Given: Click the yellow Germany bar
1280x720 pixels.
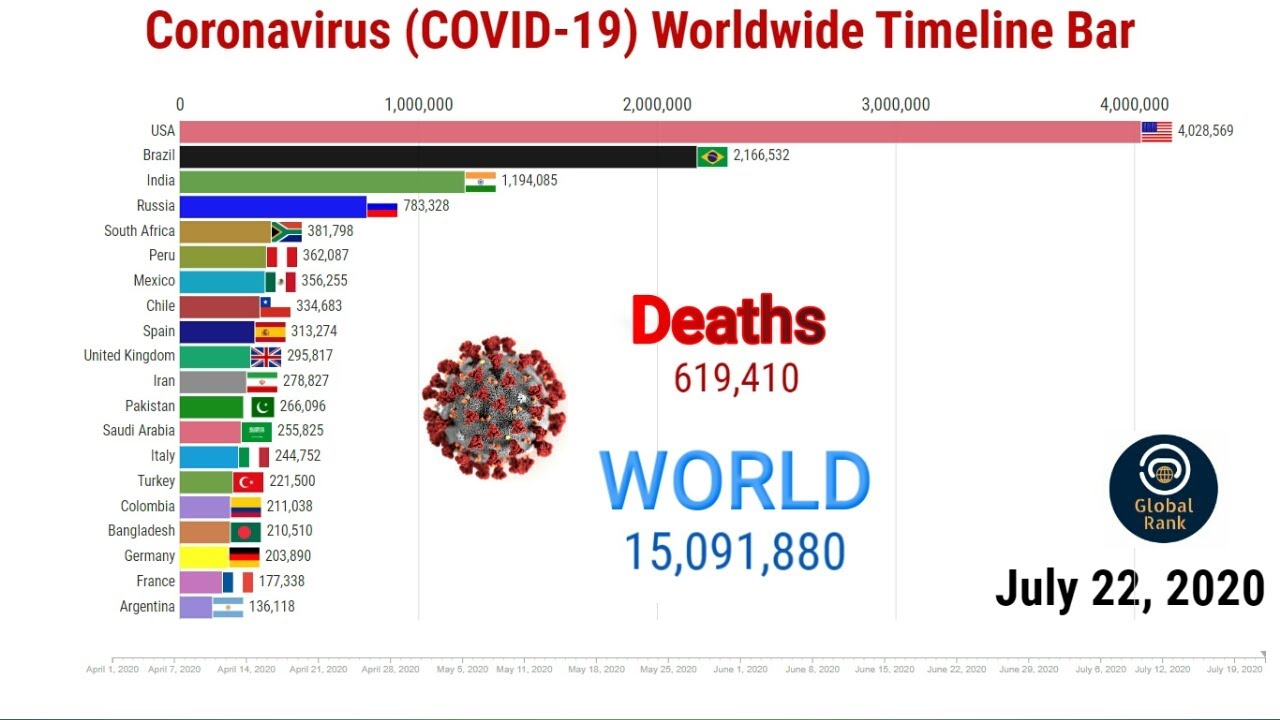Looking at the screenshot, I should (x=204, y=556).
